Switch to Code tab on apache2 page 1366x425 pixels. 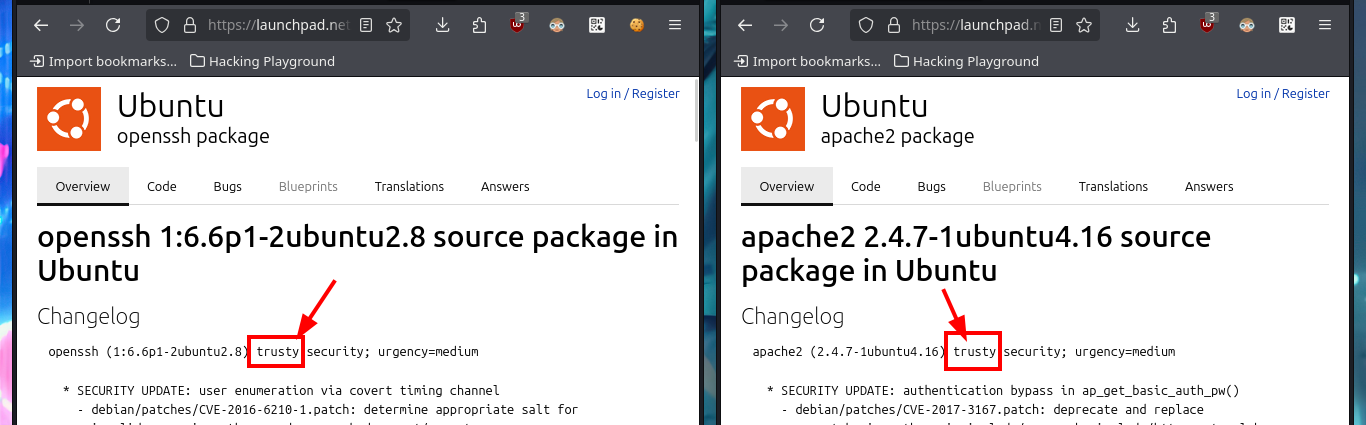pyautogui.click(x=866, y=186)
